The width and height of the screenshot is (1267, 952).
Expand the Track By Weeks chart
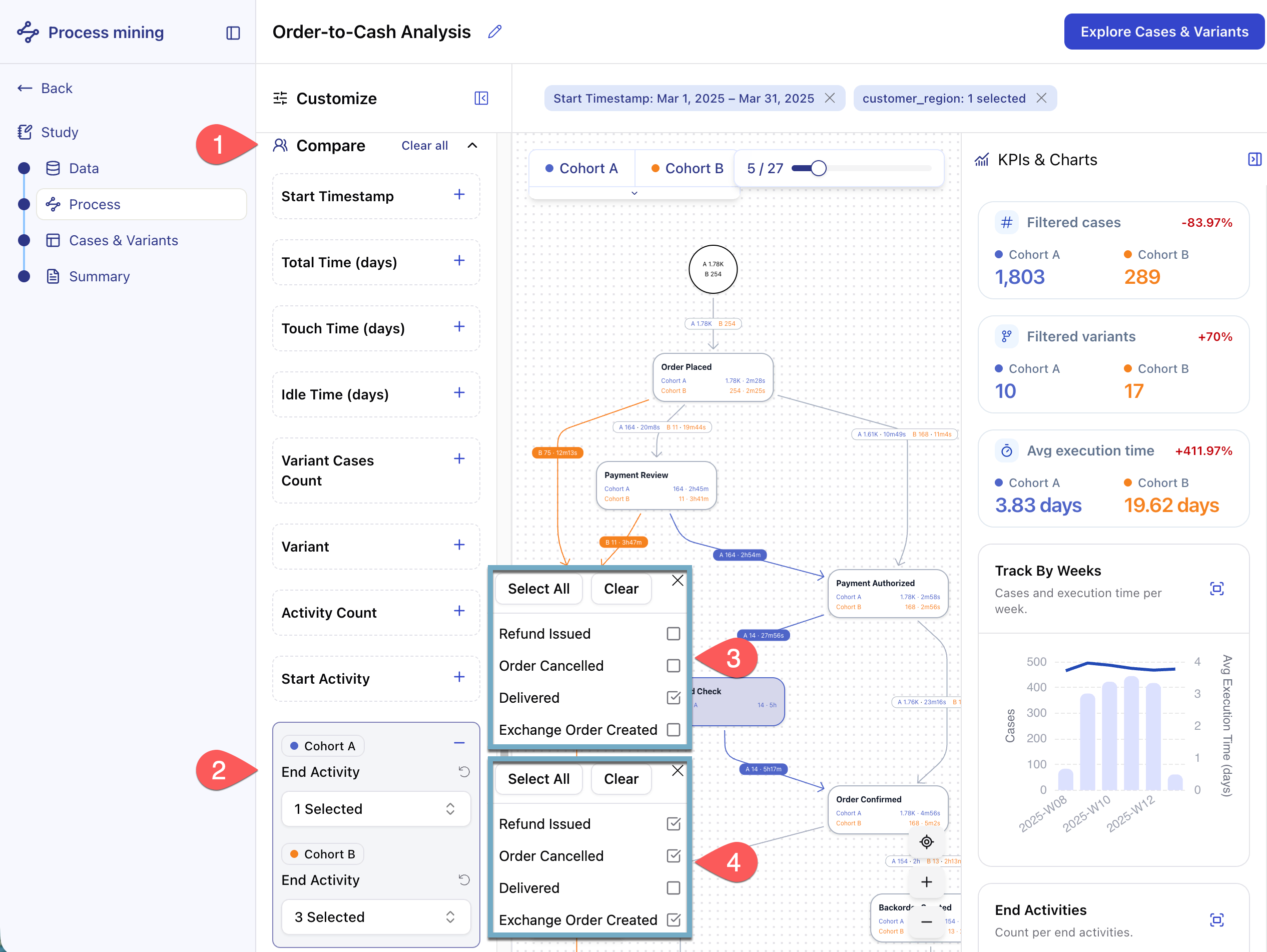pyautogui.click(x=1216, y=589)
